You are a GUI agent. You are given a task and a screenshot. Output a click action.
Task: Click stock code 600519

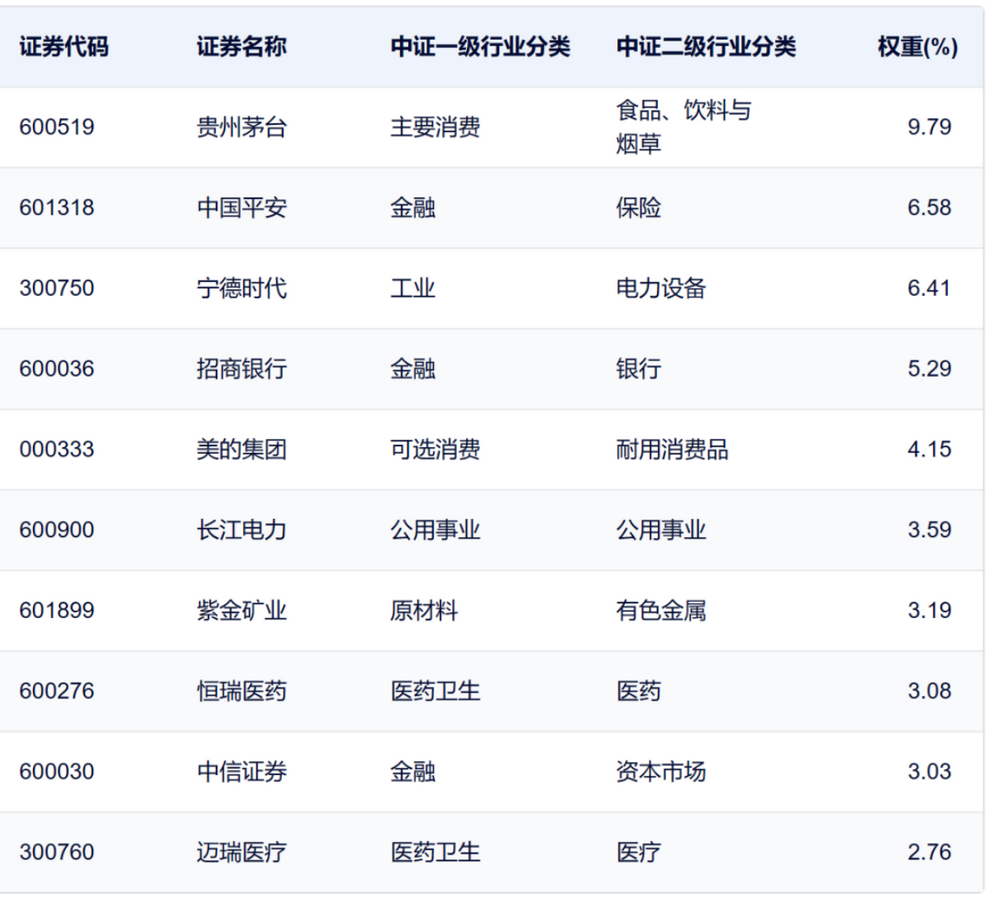57,127
